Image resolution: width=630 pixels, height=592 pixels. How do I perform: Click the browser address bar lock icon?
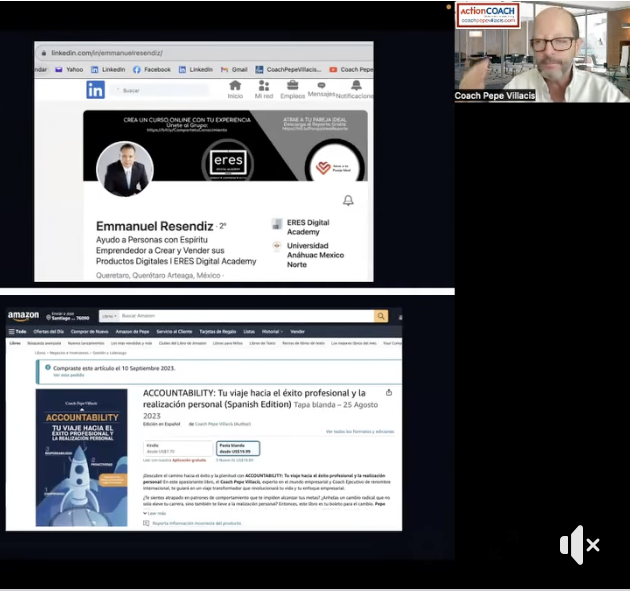44,53
